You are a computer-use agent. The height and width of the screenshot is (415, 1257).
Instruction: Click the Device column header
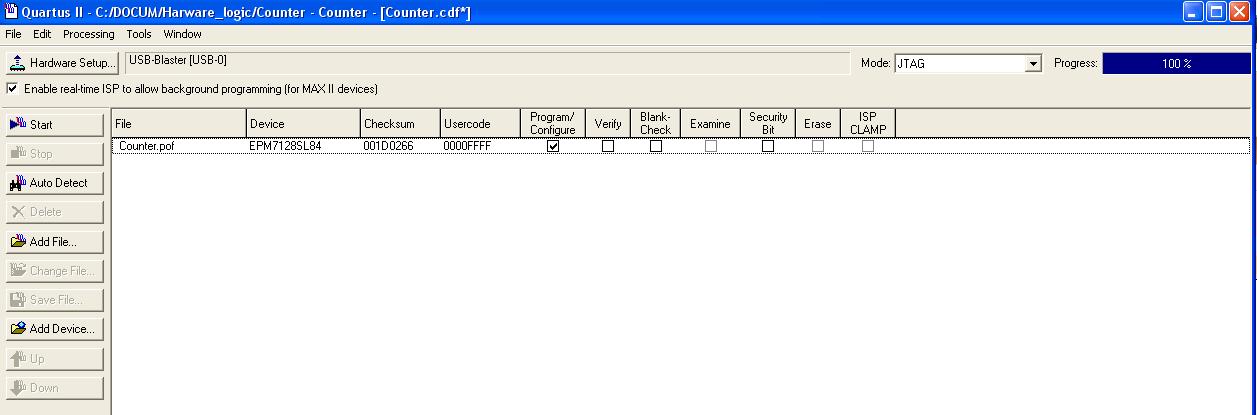303,124
